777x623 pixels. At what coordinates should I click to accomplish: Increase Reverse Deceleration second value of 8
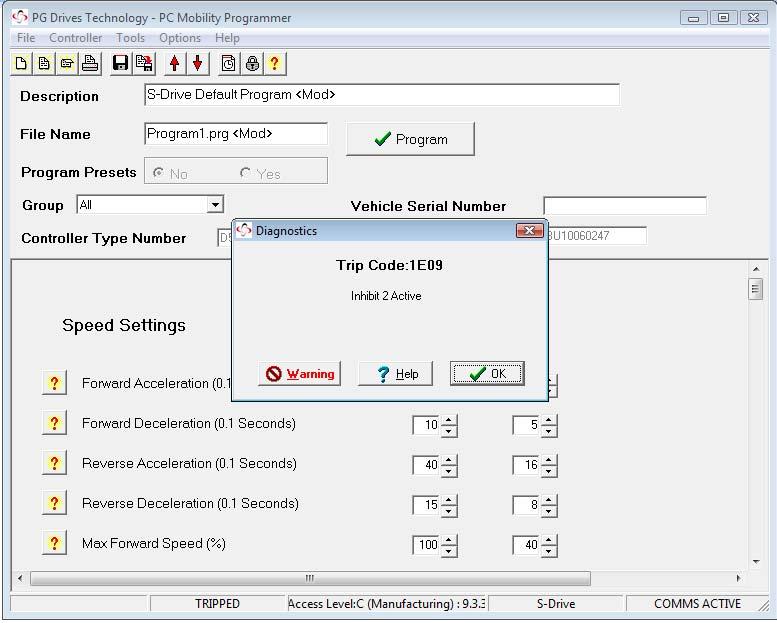coord(549,500)
